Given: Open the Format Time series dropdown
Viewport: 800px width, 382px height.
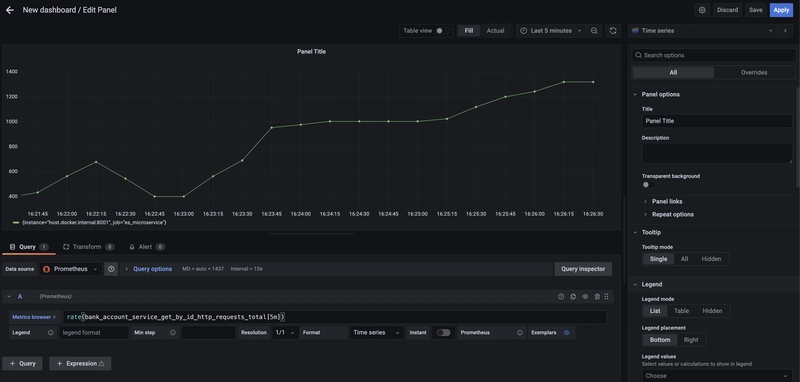Looking at the screenshot, I should pos(377,333).
